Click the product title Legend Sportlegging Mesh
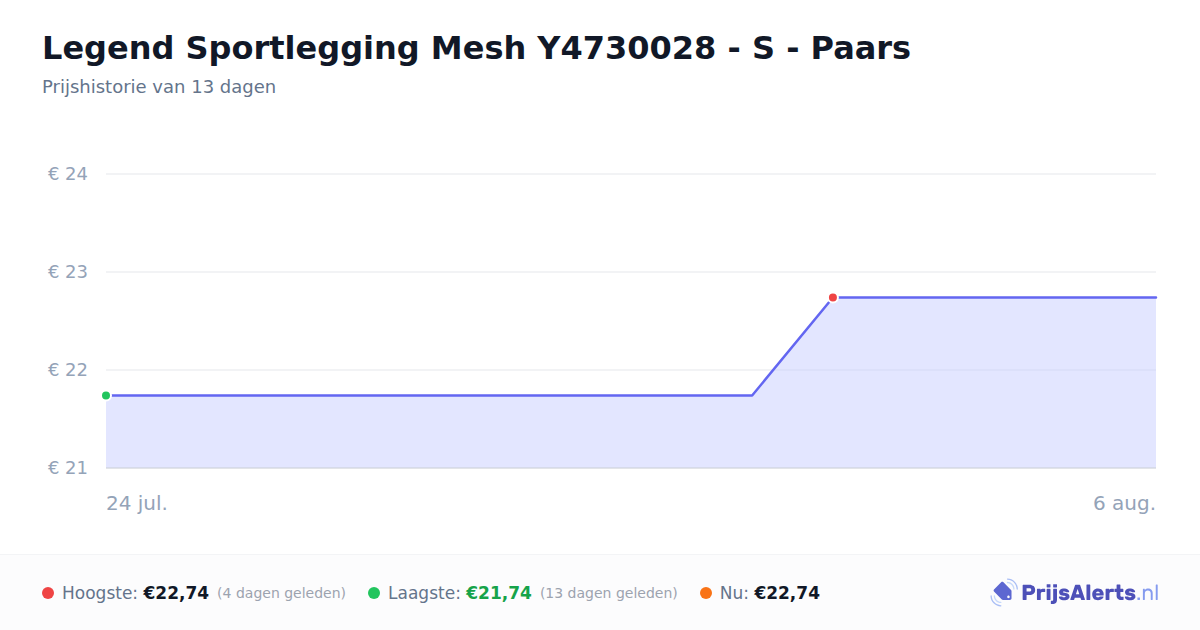This screenshot has width=1200, height=630. (x=476, y=48)
